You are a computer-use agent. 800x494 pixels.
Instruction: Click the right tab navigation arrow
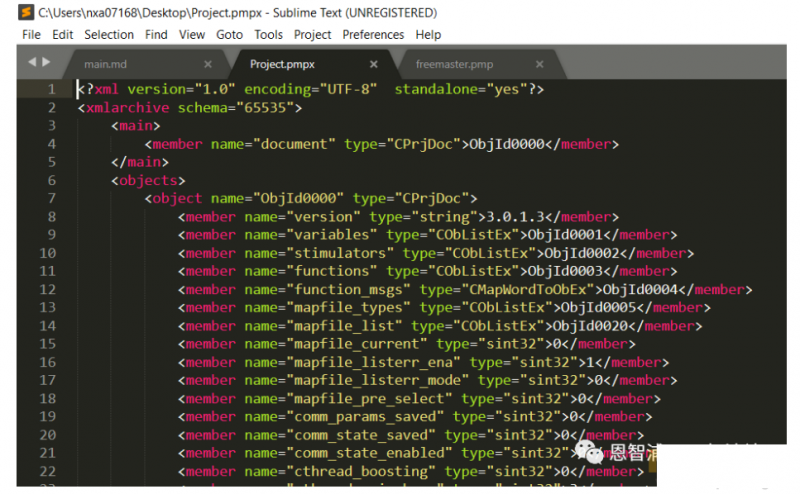(x=45, y=62)
